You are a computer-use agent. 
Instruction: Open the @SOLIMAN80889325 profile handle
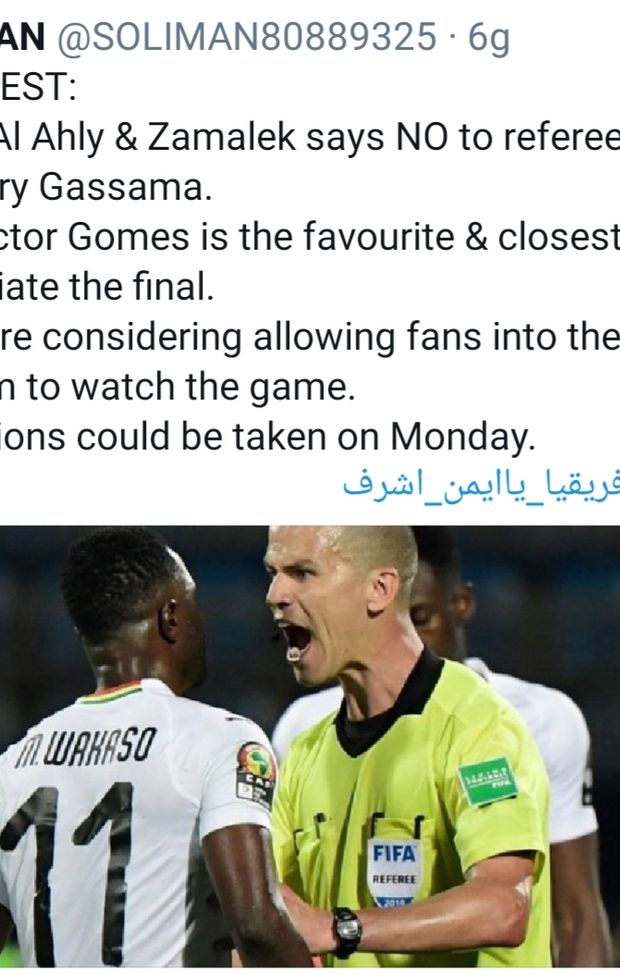point(247,37)
